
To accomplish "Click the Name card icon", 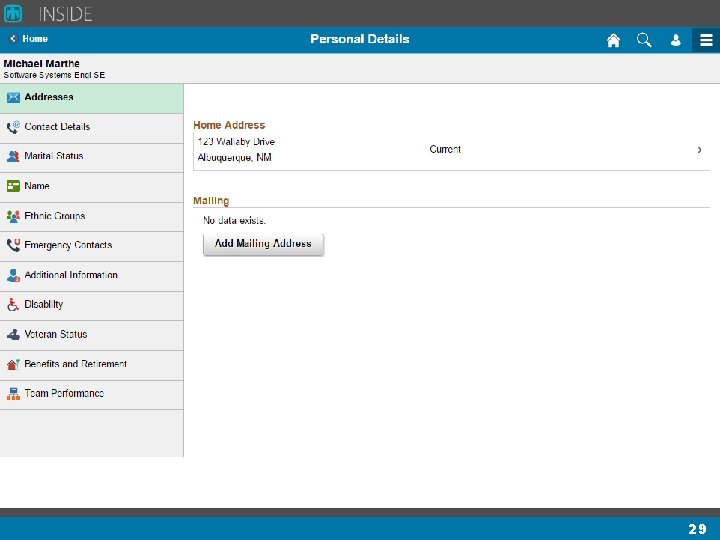I will click(13, 186).
